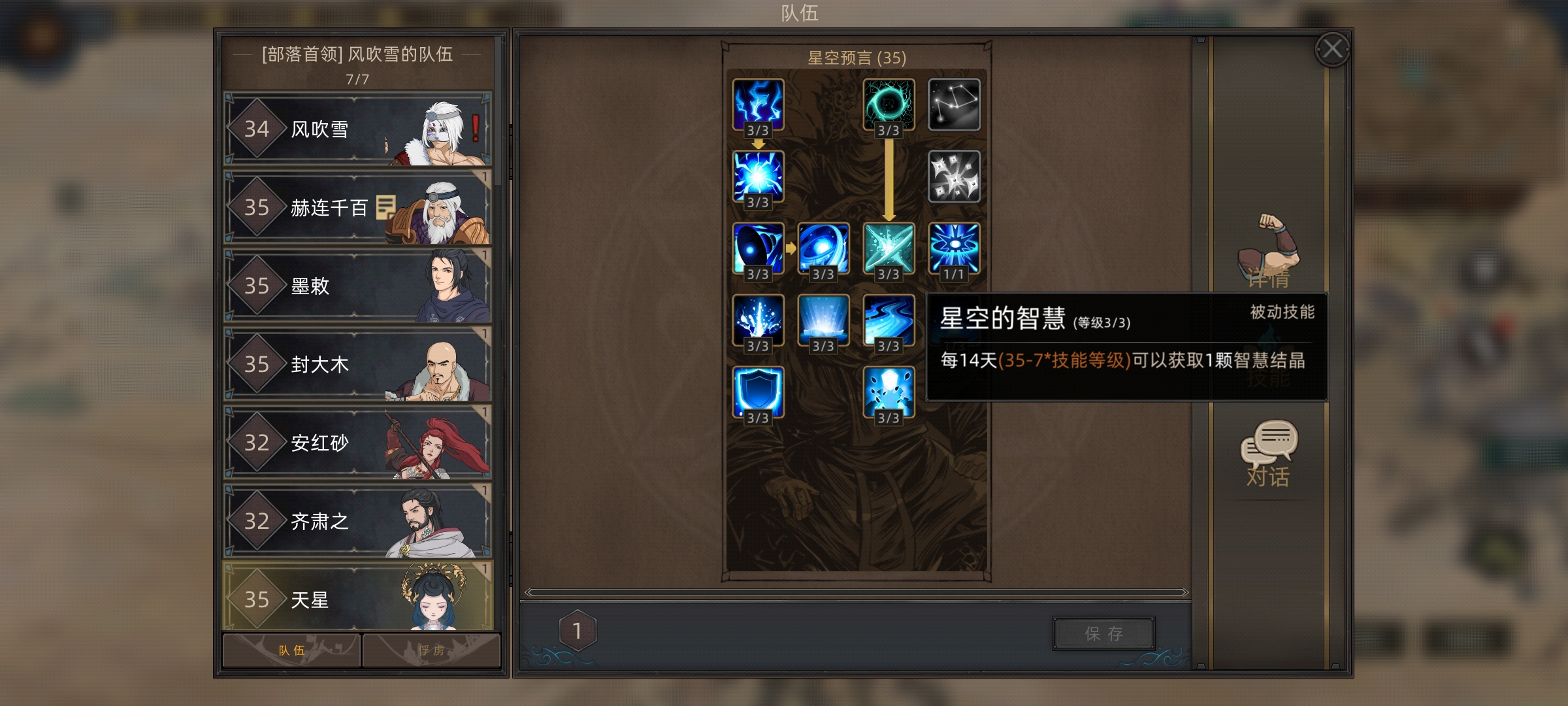The height and width of the screenshot is (706, 1568).
Task: Pick the blue starburst 1/1 skill
Action: coord(954,248)
